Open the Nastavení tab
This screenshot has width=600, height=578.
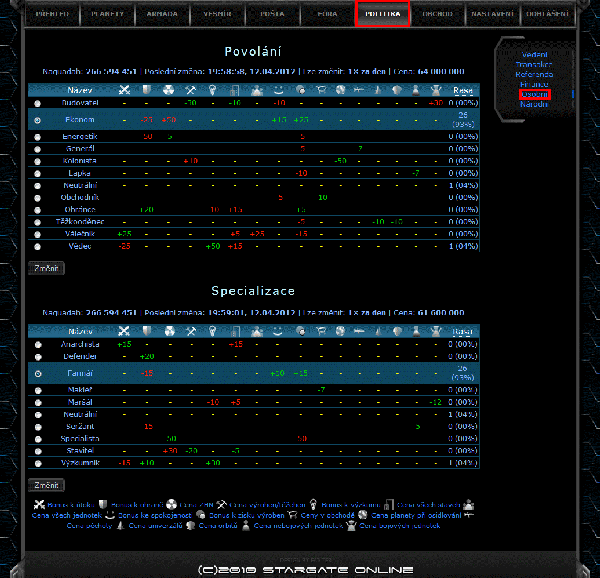[491, 14]
